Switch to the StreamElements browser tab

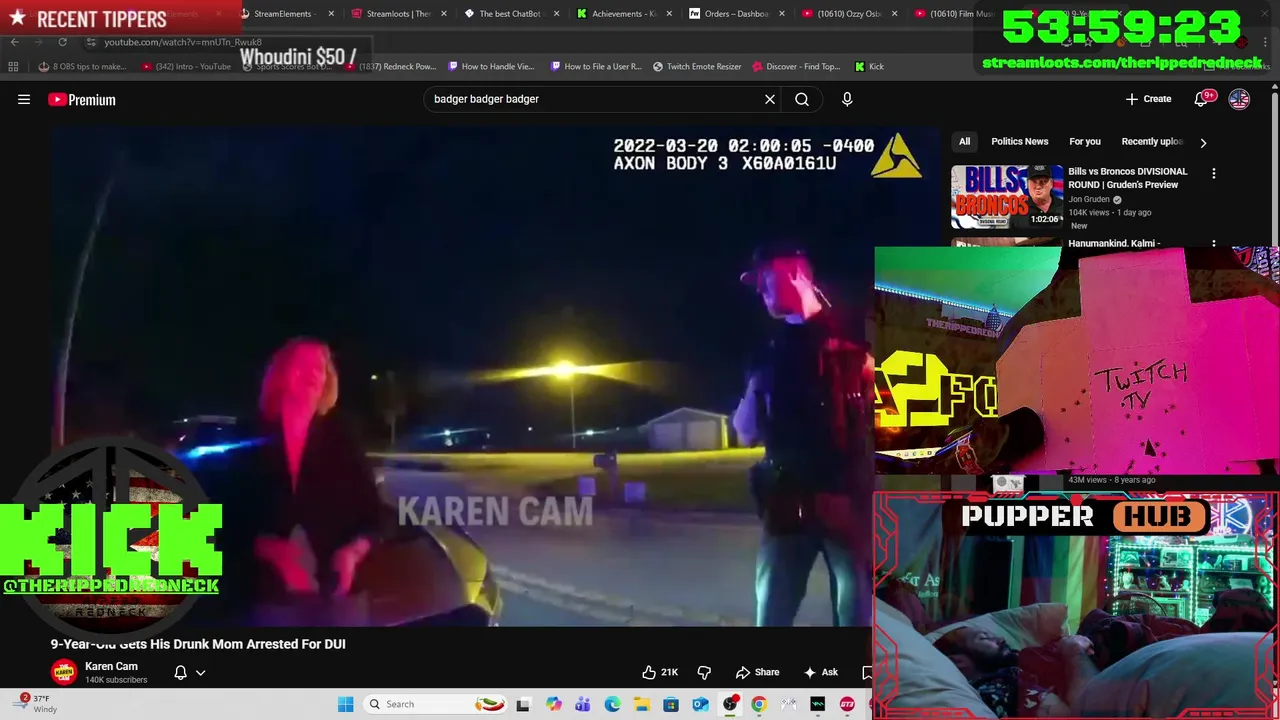[x=283, y=14]
